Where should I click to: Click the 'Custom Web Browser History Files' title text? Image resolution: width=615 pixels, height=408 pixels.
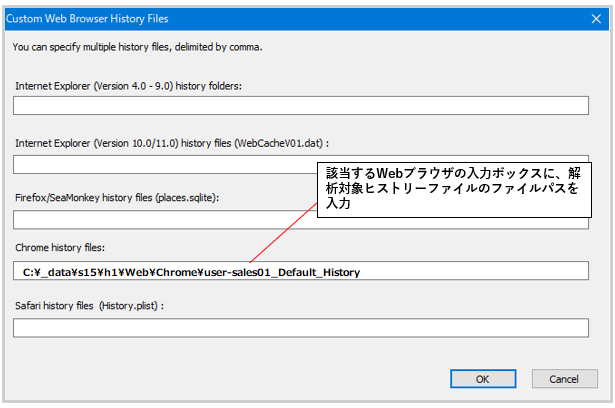[x=87, y=18]
